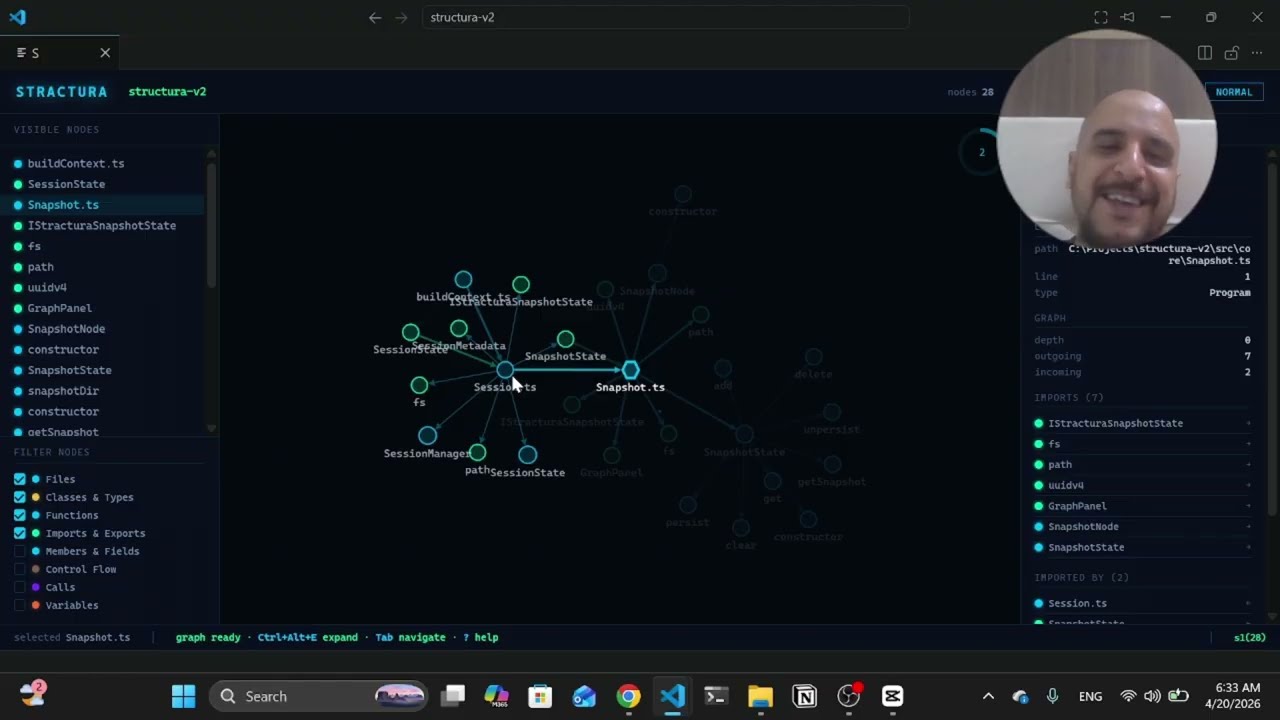Select the dimmed 'get' graph node
This screenshot has height=720, width=1280.
[772, 481]
